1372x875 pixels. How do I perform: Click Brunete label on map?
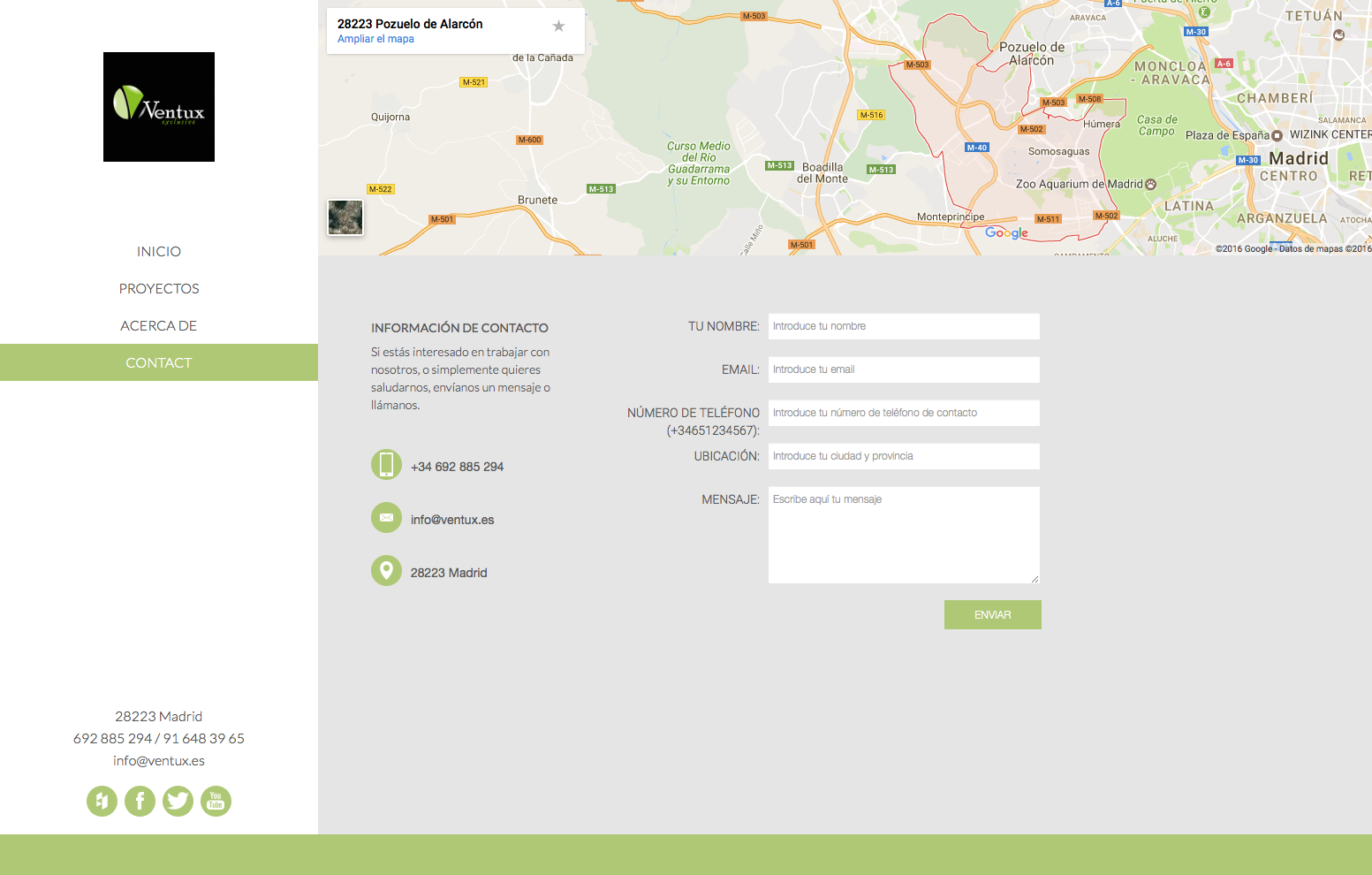[x=537, y=200]
